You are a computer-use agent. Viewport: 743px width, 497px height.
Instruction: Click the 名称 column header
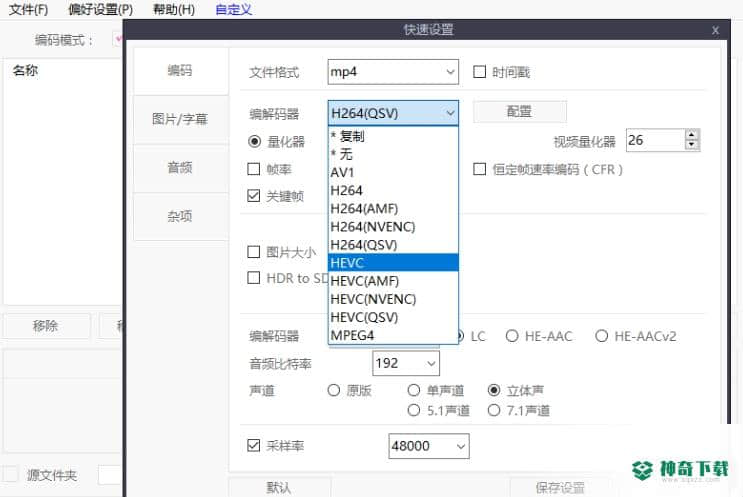click(x=26, y=71)
